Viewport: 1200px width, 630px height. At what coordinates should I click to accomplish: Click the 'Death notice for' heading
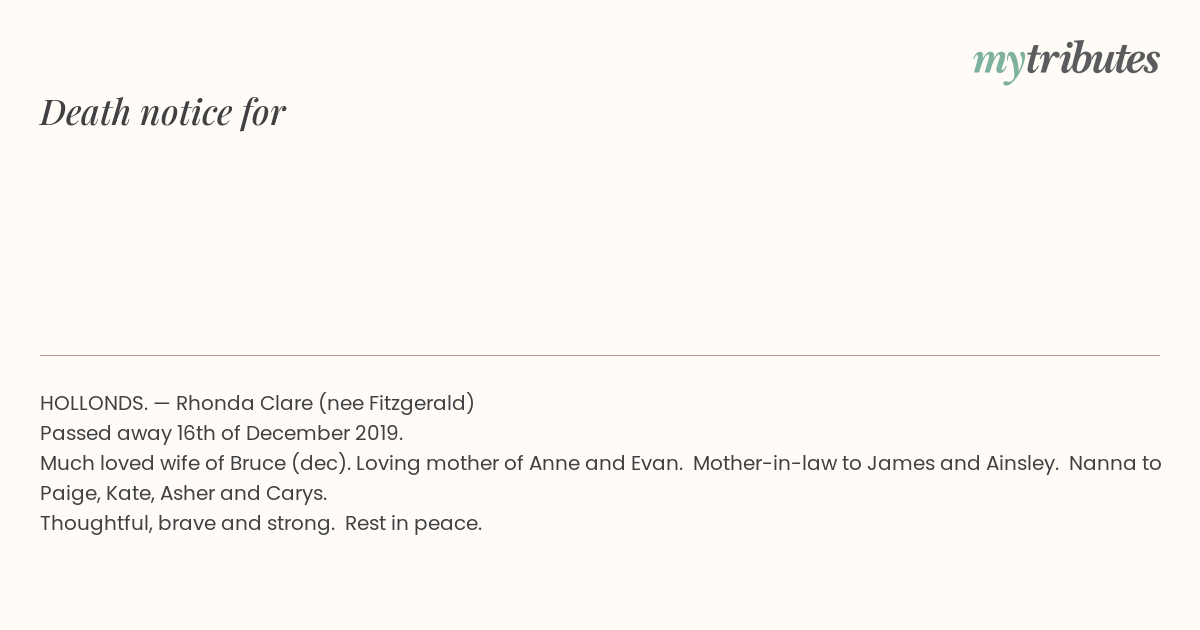tap(163, 112)
